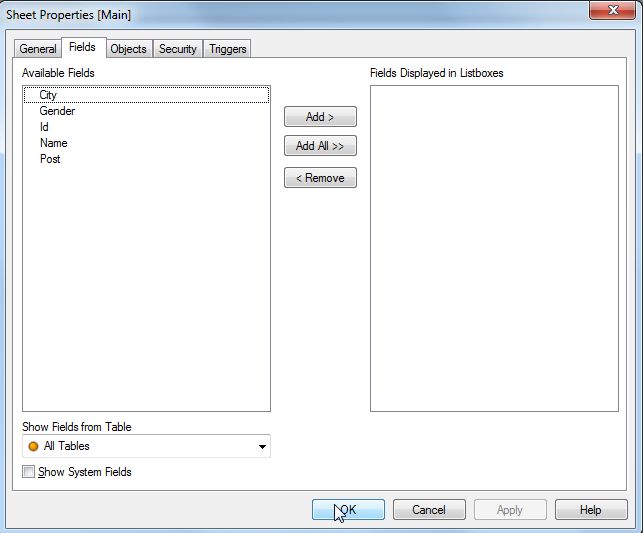Close the Sheet Properties window

613,10
